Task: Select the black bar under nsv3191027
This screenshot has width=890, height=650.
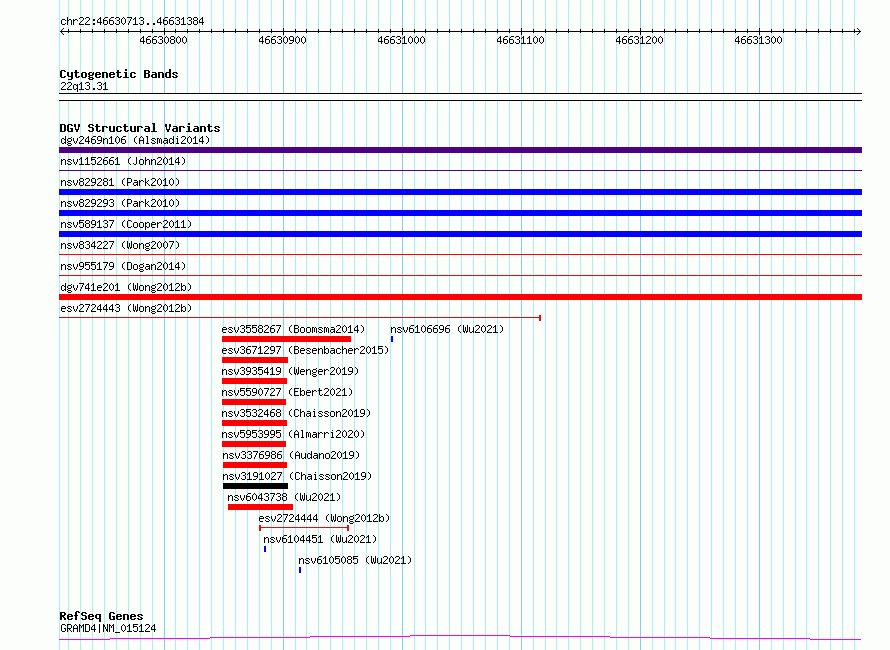Action: [255, 486]
